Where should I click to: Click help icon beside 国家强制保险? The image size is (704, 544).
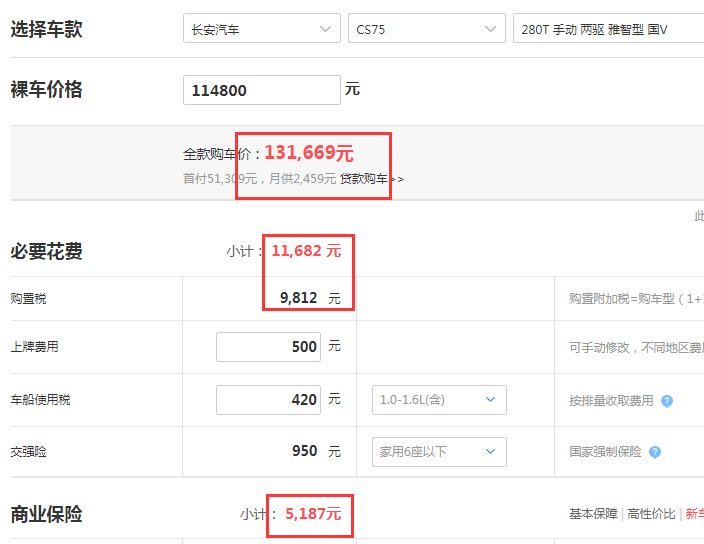[655, 452]
